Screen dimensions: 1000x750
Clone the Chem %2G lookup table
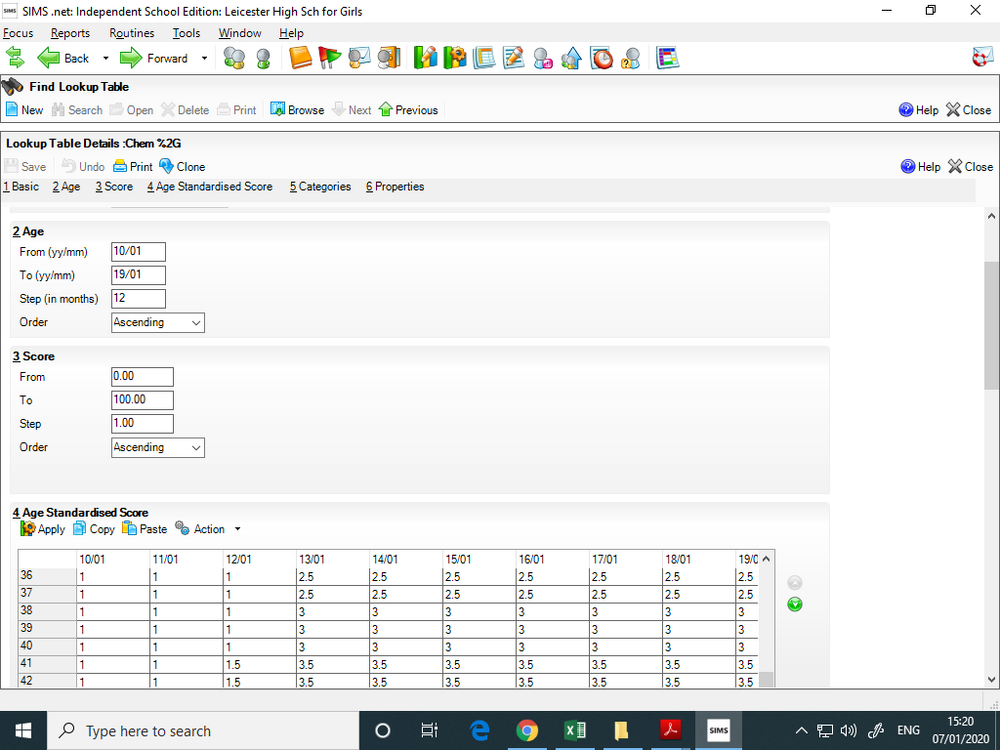(x=182, y=166)
